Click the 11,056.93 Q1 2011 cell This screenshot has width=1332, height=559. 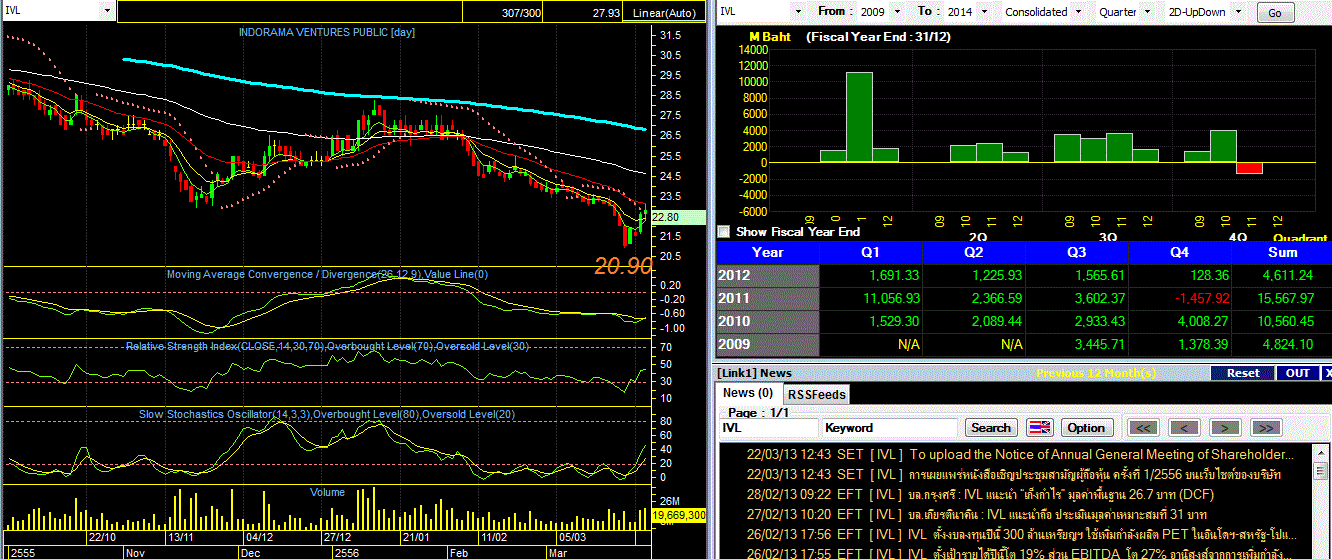(x=871, y=298)
